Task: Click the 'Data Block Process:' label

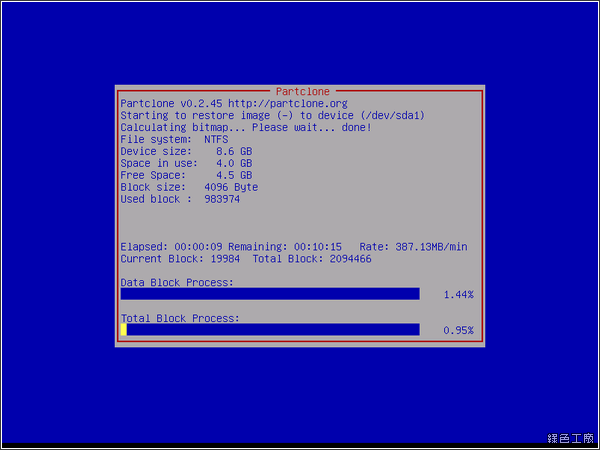Action: (177, 283)
